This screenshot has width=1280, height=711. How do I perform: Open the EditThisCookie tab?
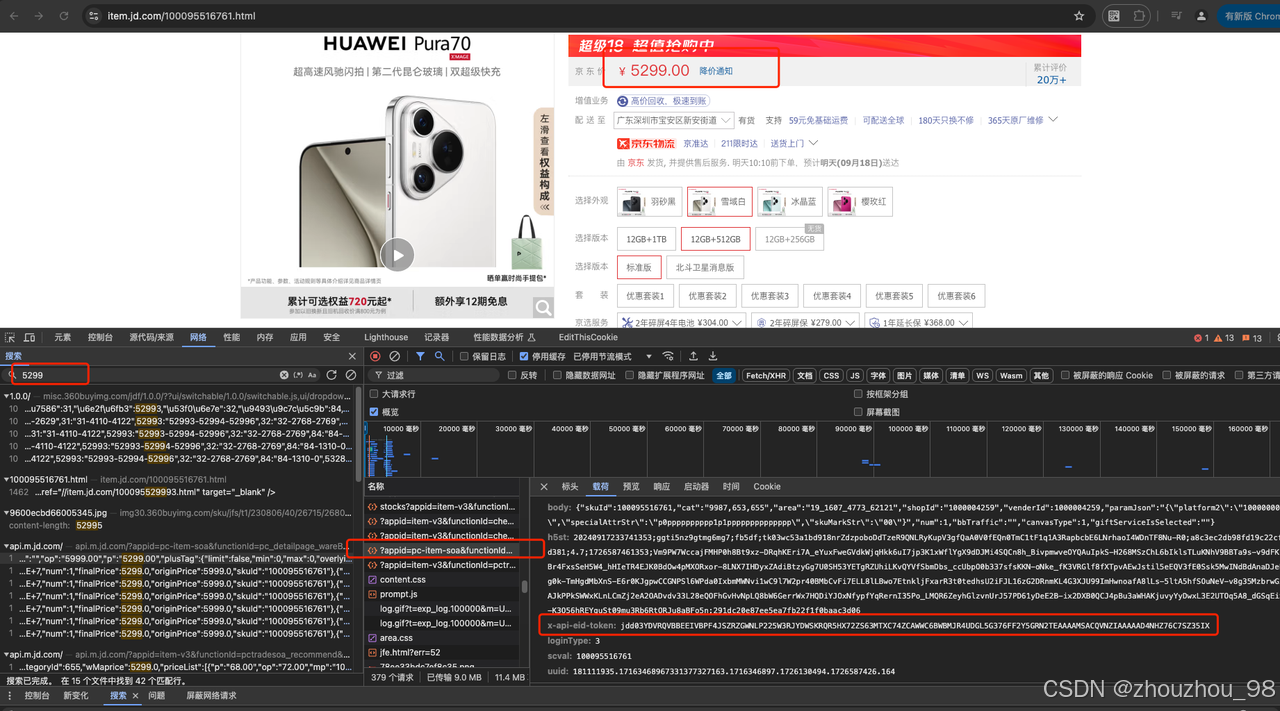tap(588, 338)
